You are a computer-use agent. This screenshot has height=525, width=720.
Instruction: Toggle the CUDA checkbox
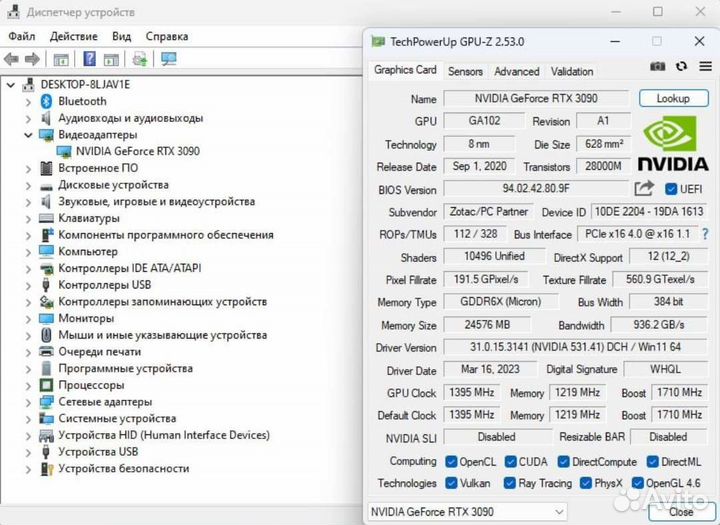510,462
